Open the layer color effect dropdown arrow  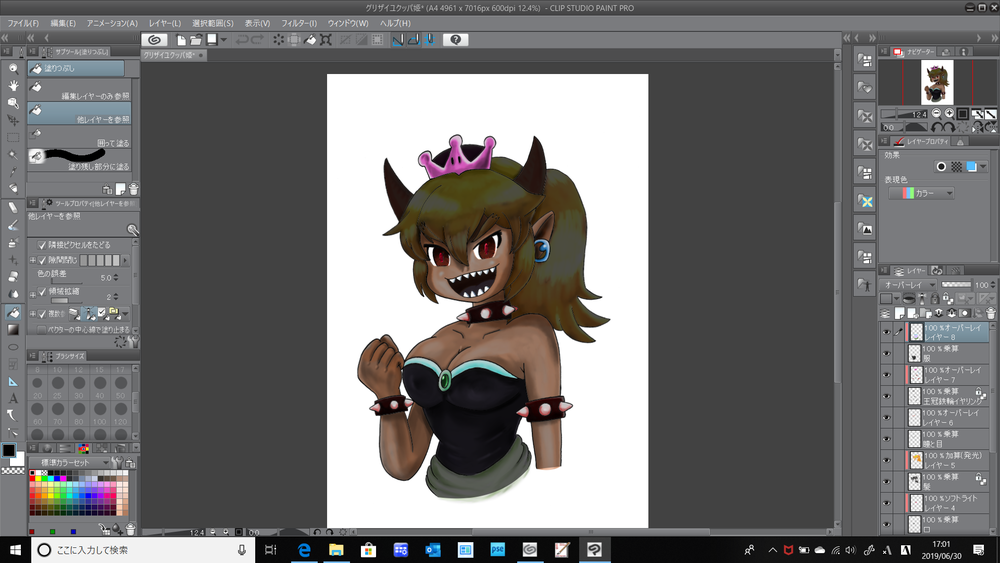[983, 166]
